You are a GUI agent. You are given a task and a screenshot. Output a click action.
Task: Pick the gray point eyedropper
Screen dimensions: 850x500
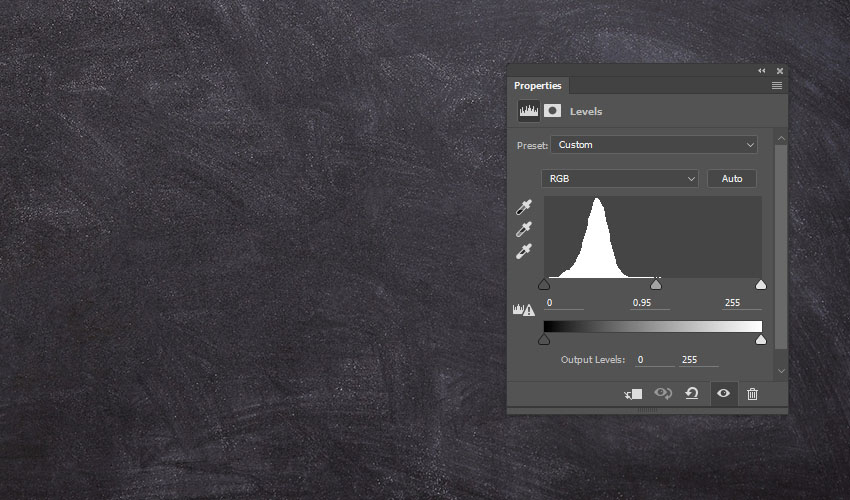click(524, 229)
